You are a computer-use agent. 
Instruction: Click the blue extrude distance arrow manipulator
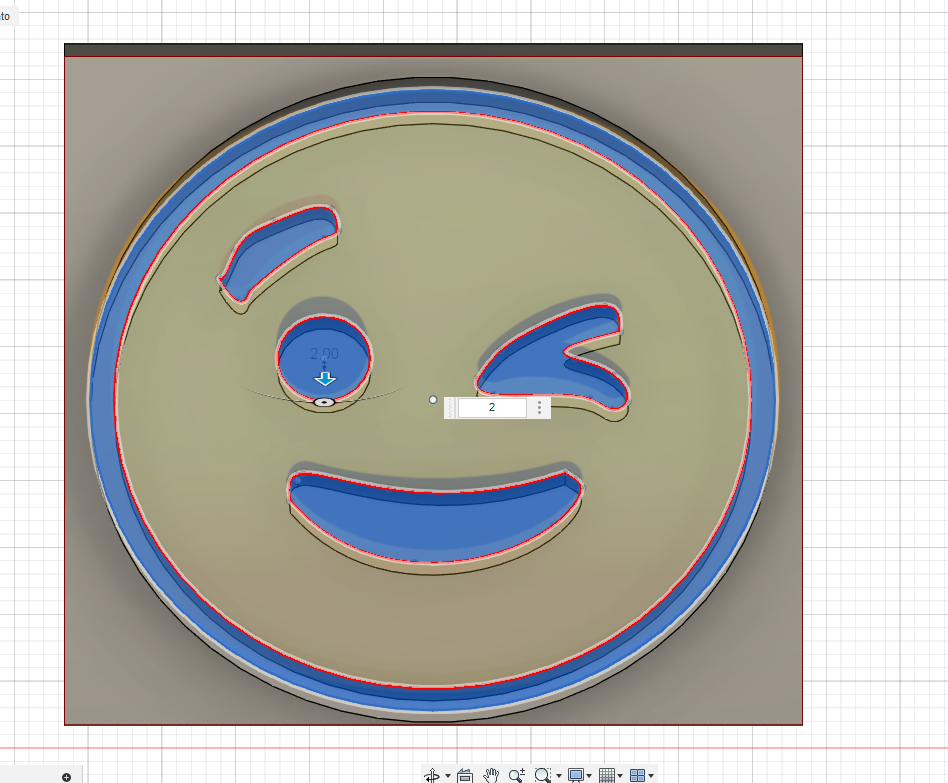pos(325,379)
